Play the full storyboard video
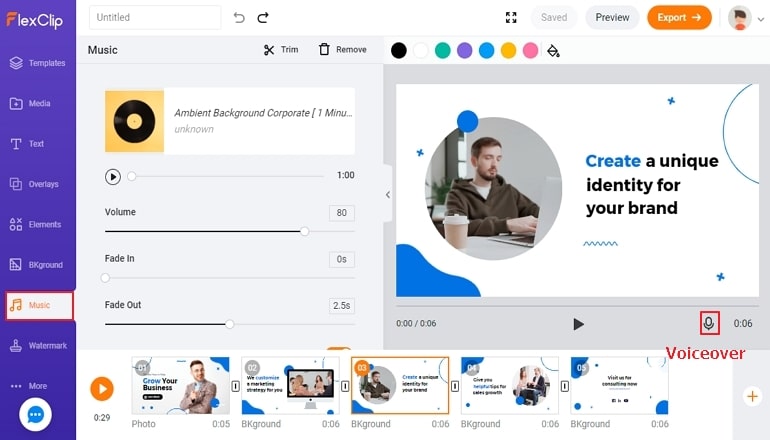Screen dimensions: 770x440 (x=102, y=389)
